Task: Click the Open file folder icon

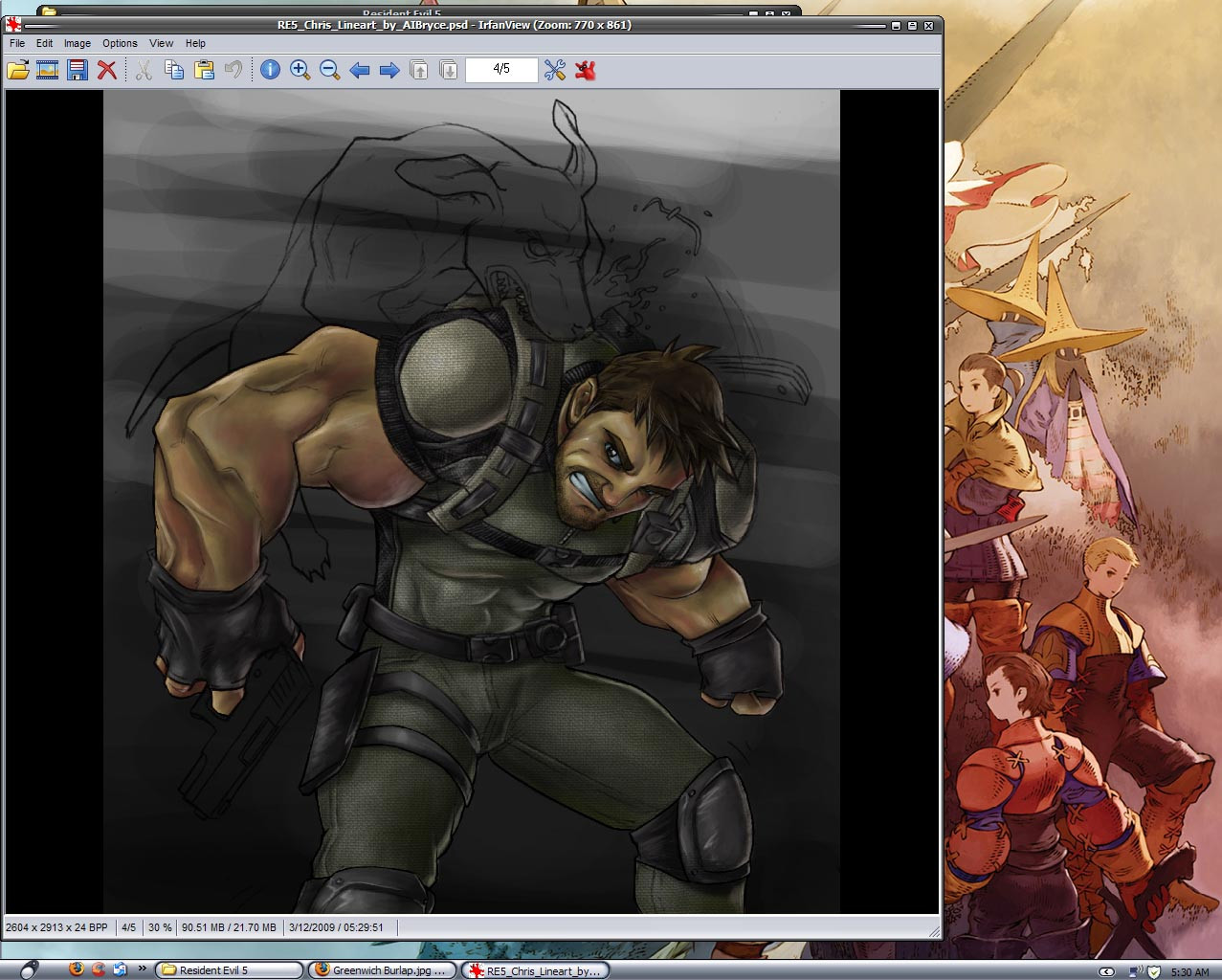Action: [18, 70]
